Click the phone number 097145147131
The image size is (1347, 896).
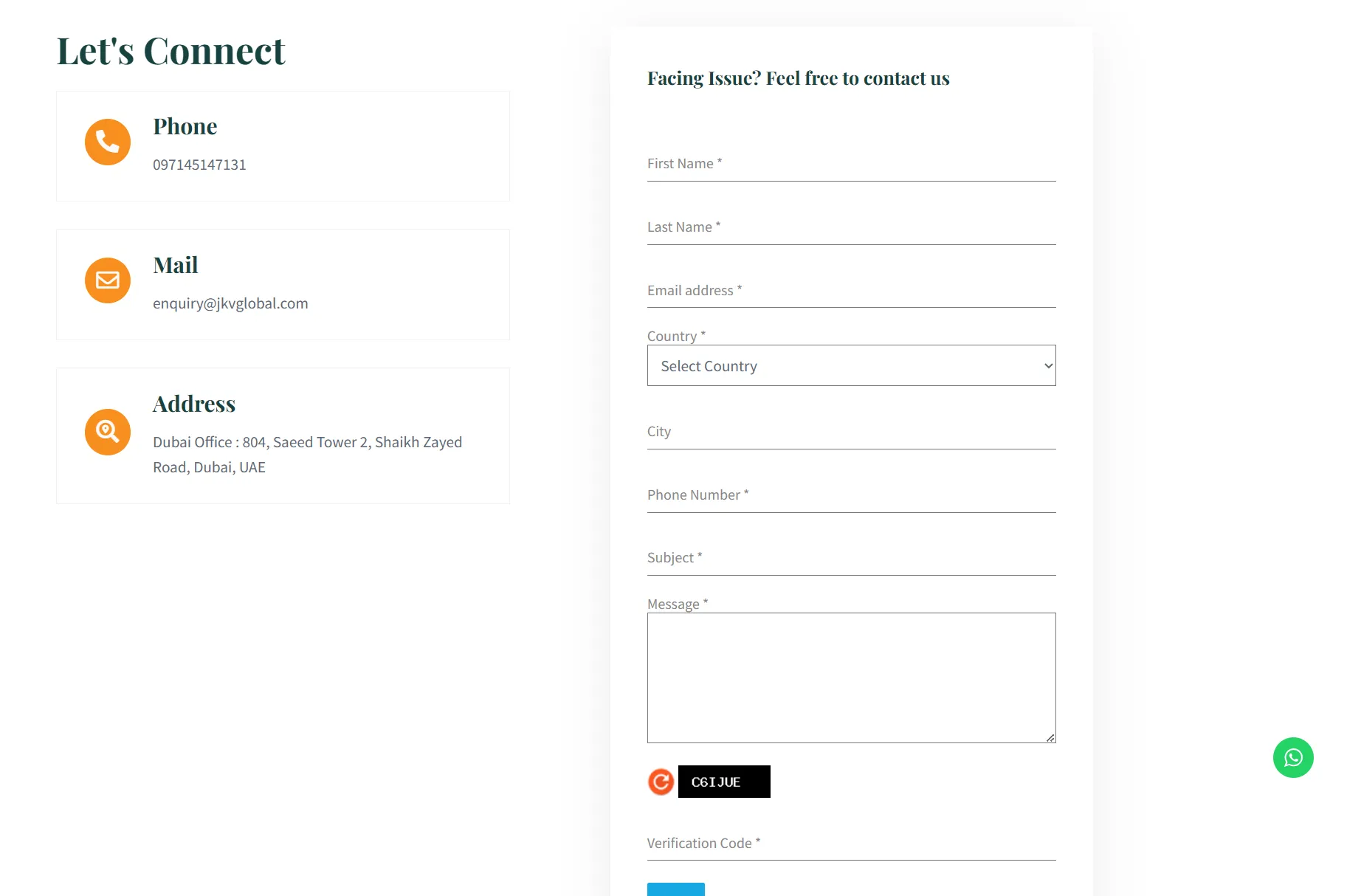199,165
